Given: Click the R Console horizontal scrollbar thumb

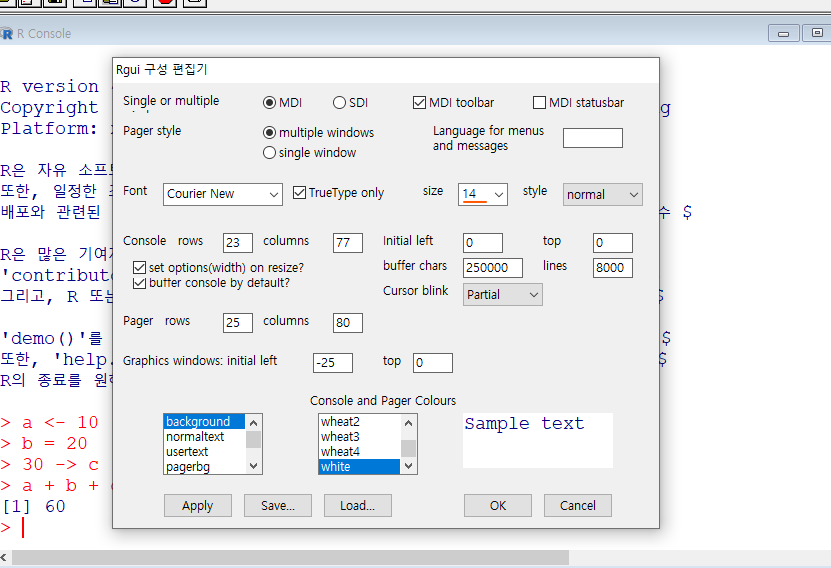Looking at the screenshot, I should tap(290, 557).
